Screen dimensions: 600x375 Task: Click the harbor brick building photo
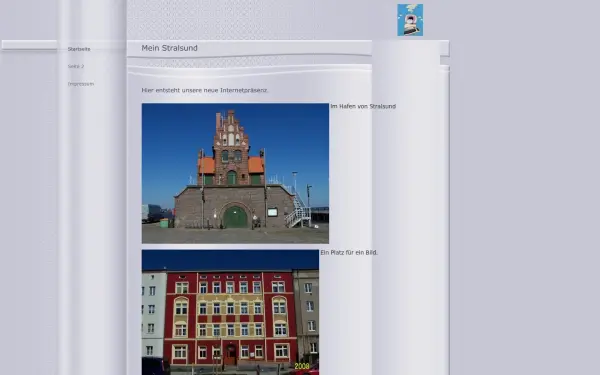click(235, 173)
